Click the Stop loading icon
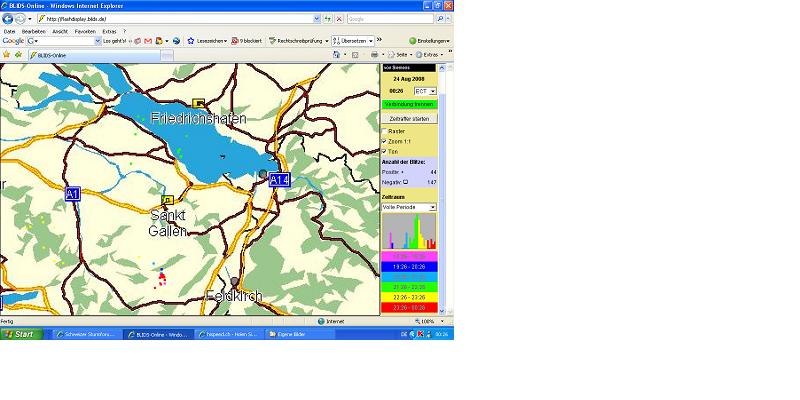The image size is (800, 400). coord(339,19)
